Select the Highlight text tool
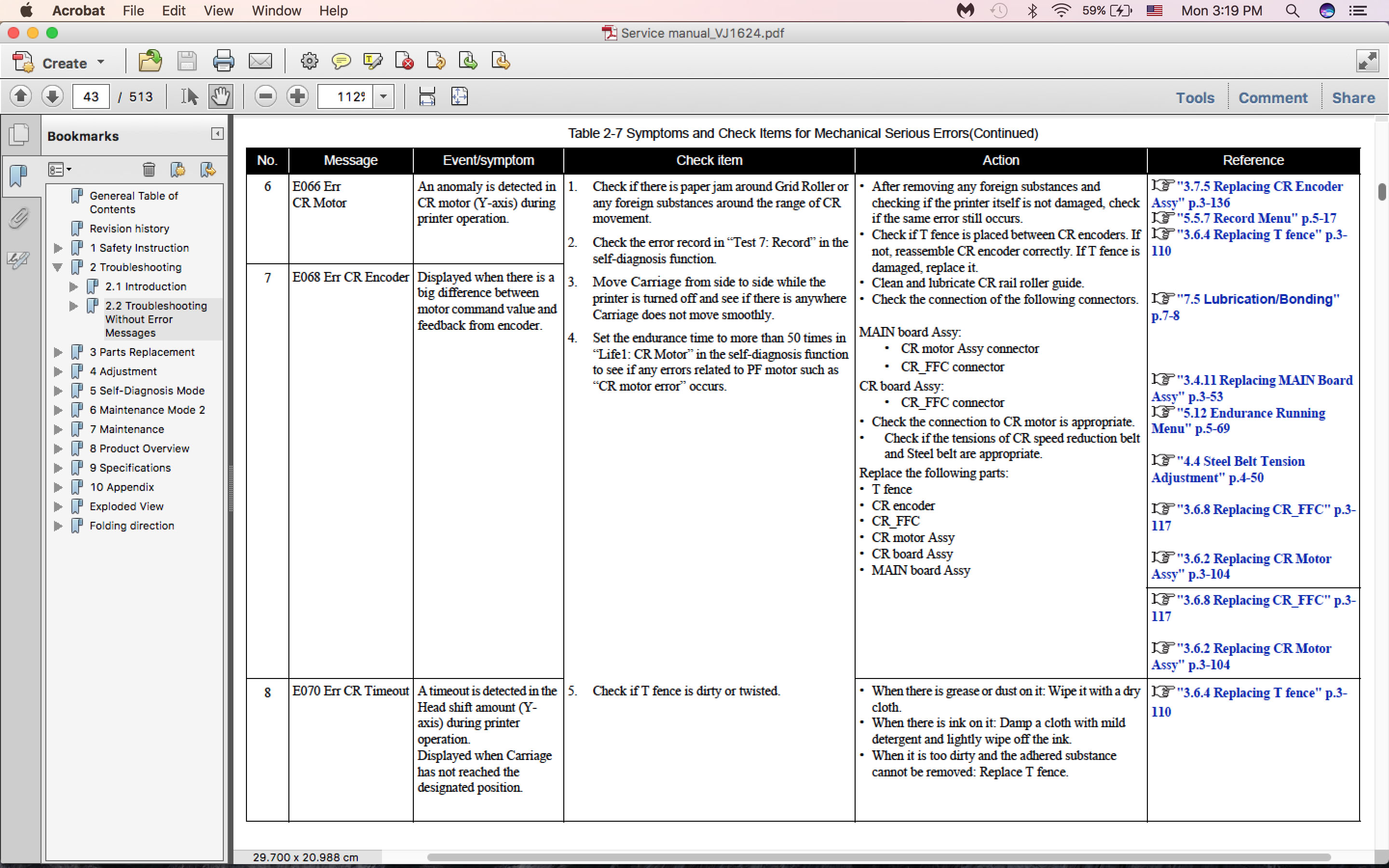The width and height of the screenshot is (1389, 868). point(372,61)
